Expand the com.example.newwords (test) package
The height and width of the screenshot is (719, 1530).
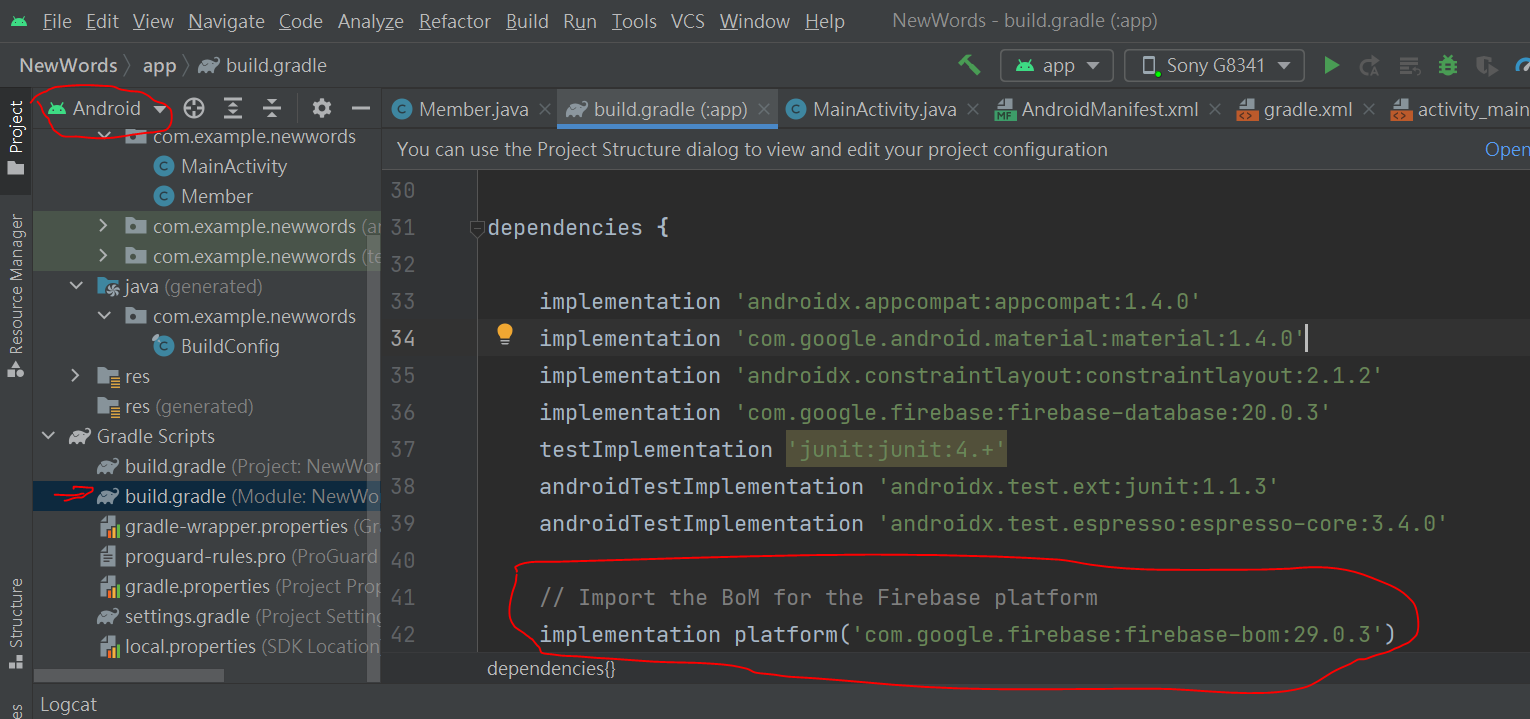coord(103,256)
